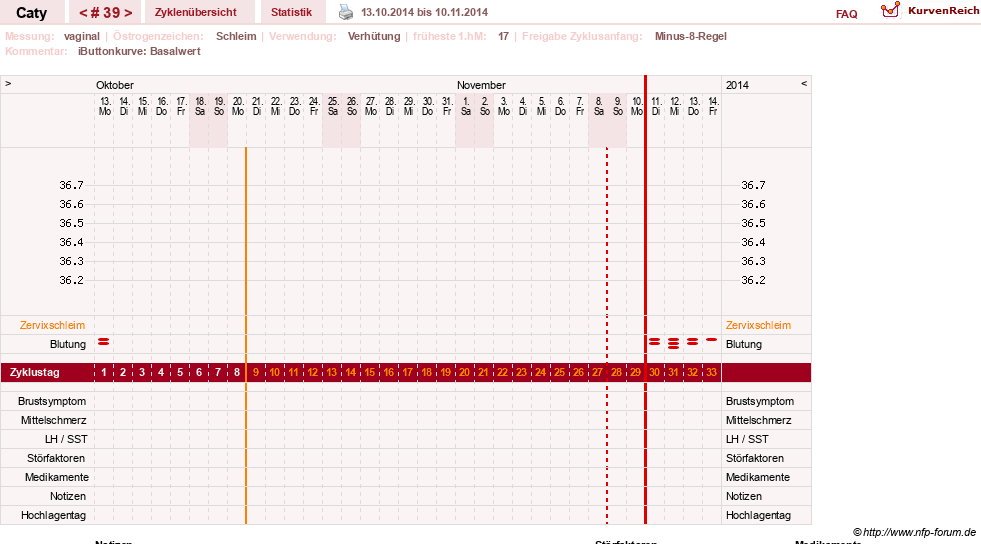Screen dimensions: 981x544
Task: Click left Notizen row label
Action: click(x=68, y=496)
